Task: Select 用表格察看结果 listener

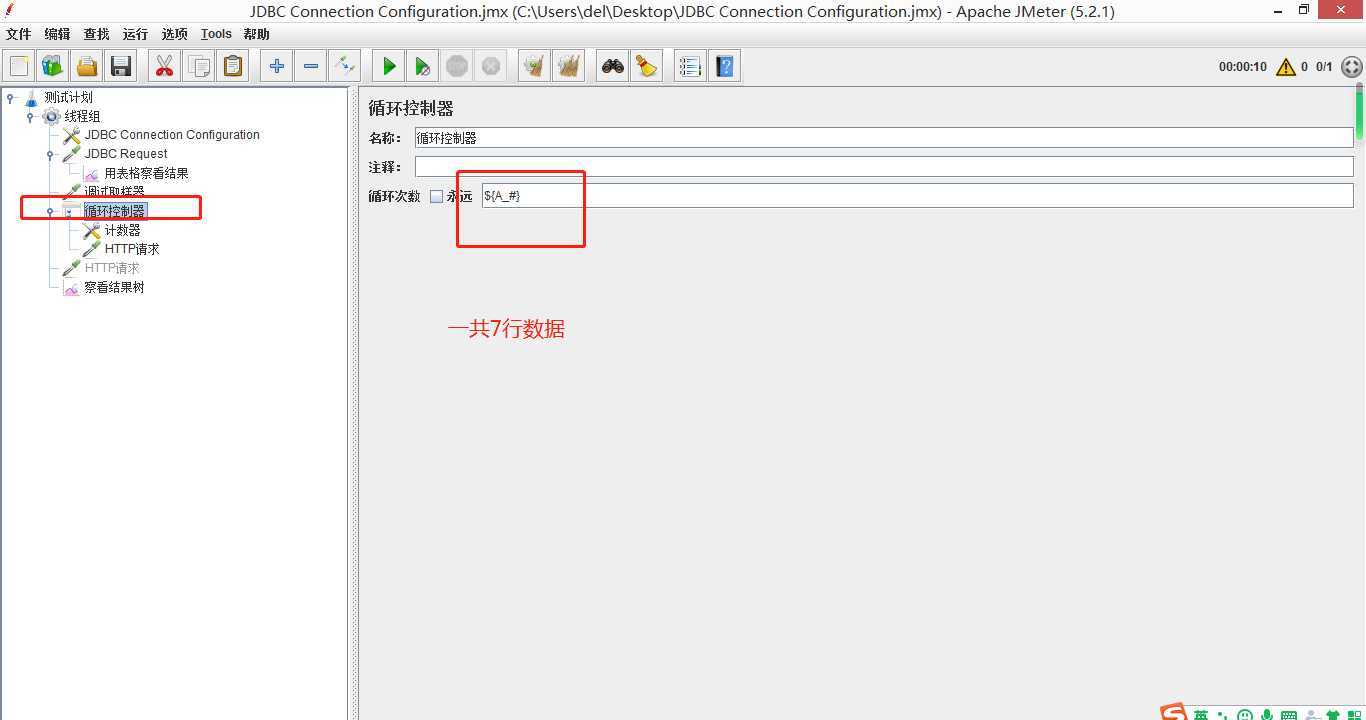Action: tap(146, 173)
